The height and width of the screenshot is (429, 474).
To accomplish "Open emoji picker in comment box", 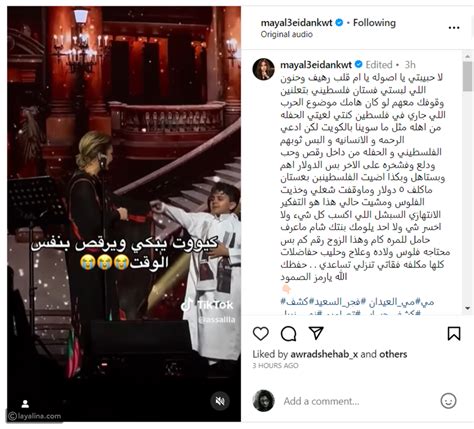I will 448,401.
